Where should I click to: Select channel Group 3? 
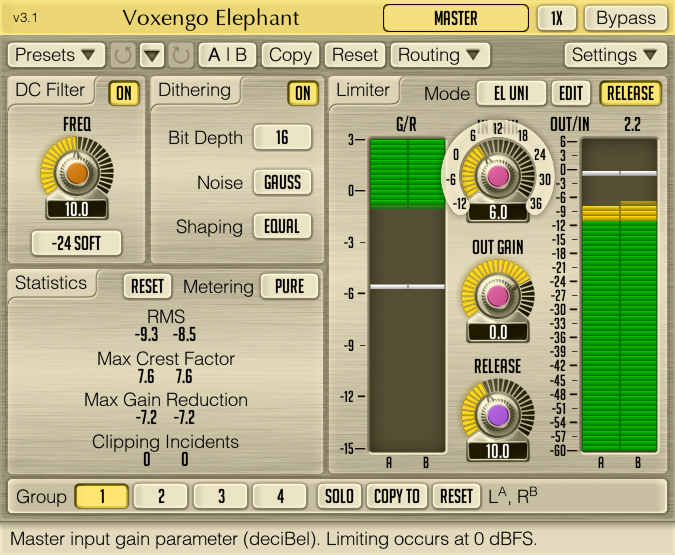click(220, 496)
